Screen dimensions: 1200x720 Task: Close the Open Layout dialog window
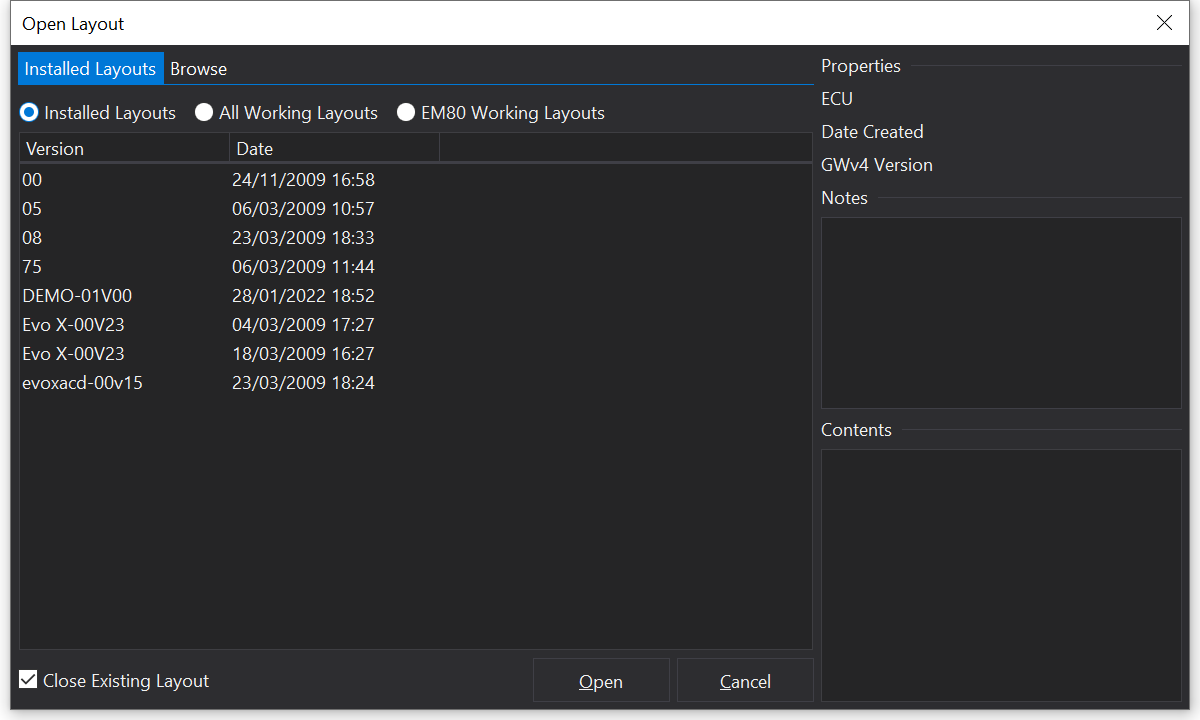[1164, 23]
